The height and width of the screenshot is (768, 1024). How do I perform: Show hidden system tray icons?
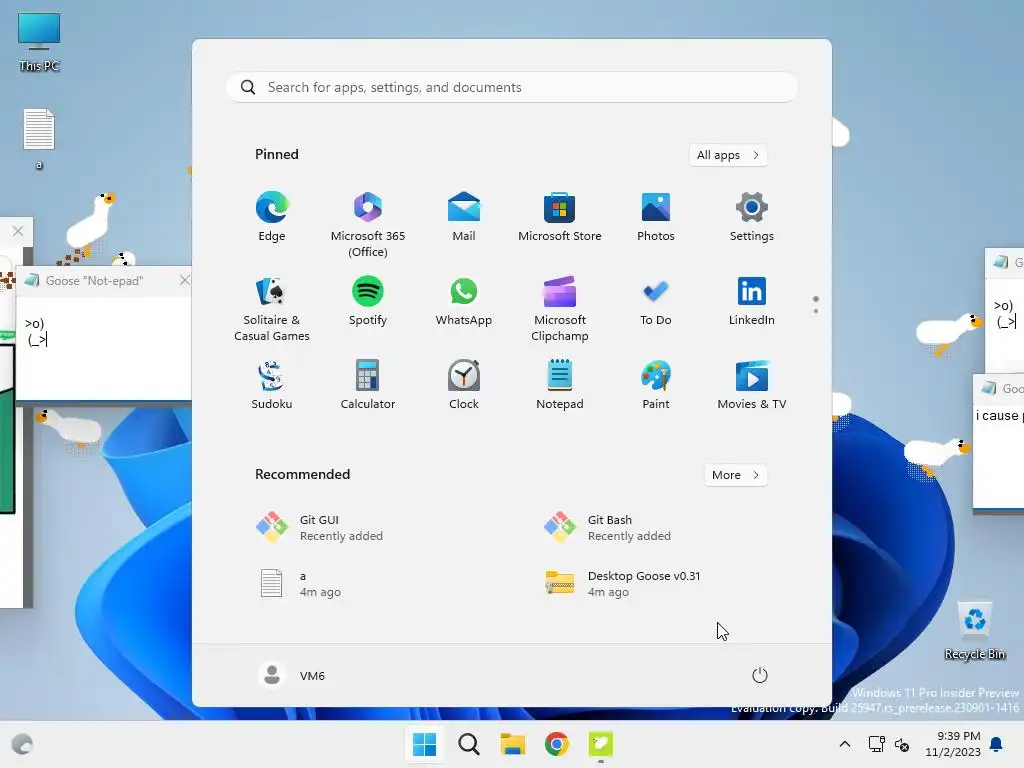pyautogui.click(x=844, y=744)
